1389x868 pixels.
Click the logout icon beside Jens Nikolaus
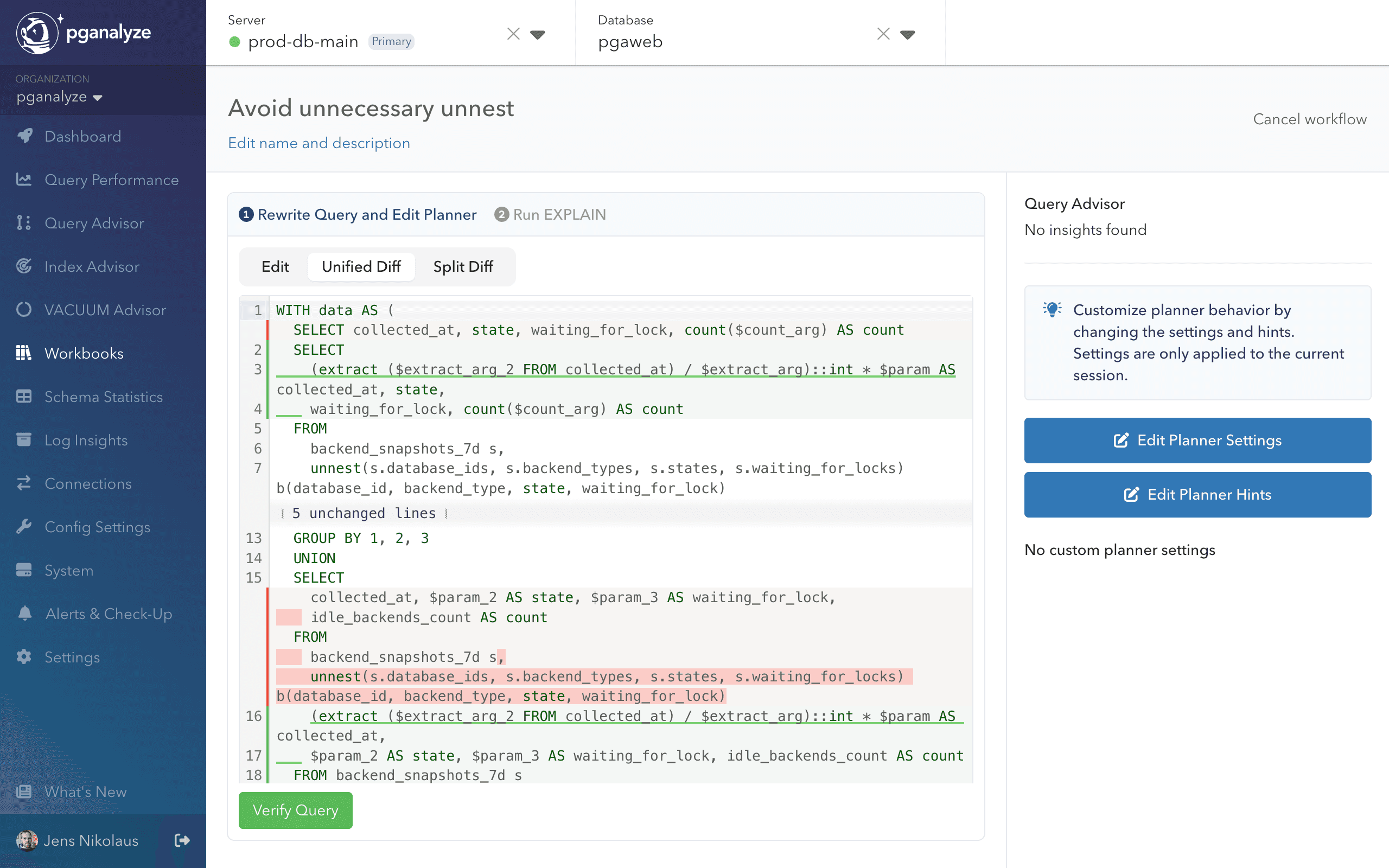tap(182, 840)
